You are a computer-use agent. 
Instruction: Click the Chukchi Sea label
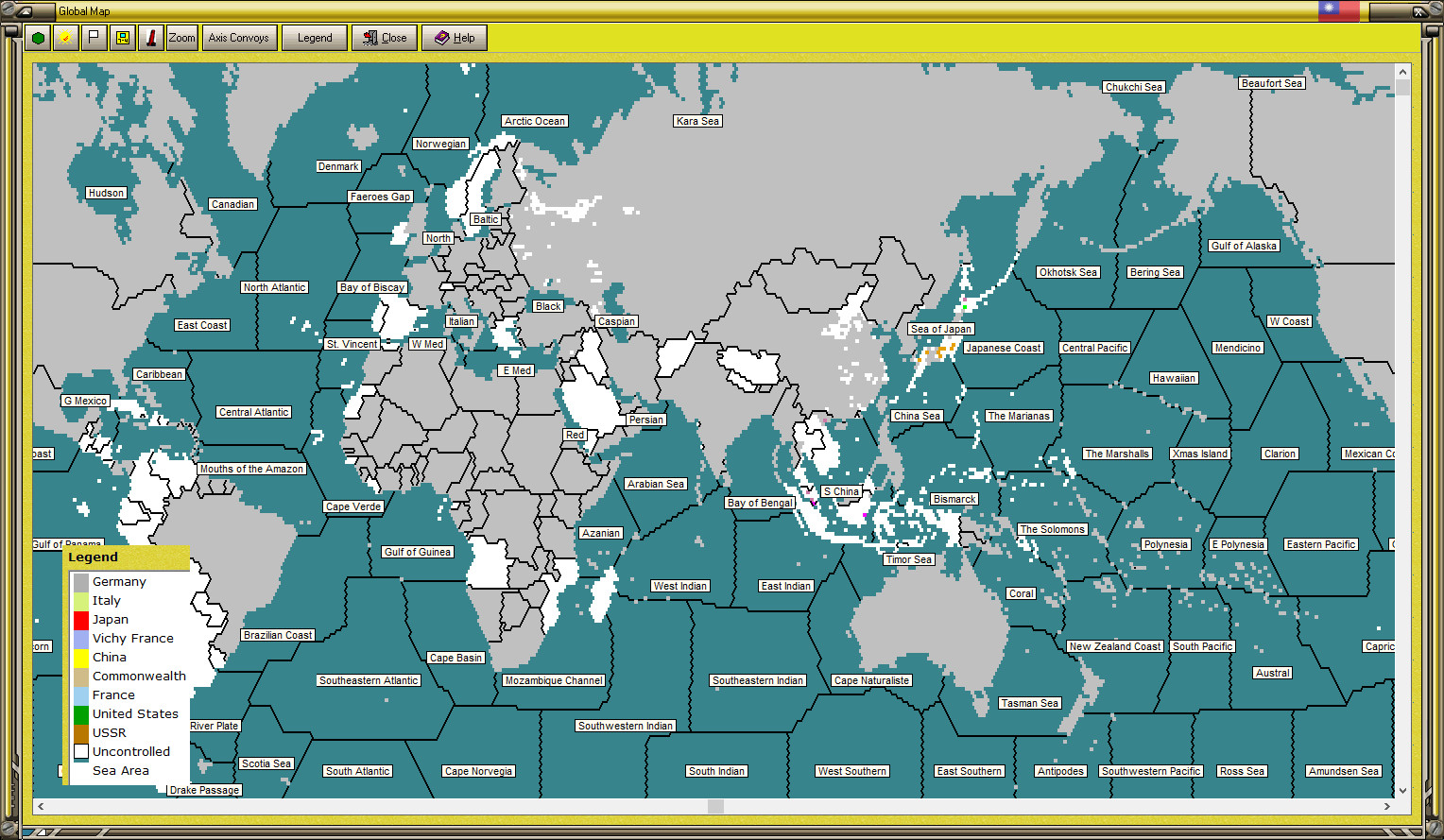tap(1134, 87)
